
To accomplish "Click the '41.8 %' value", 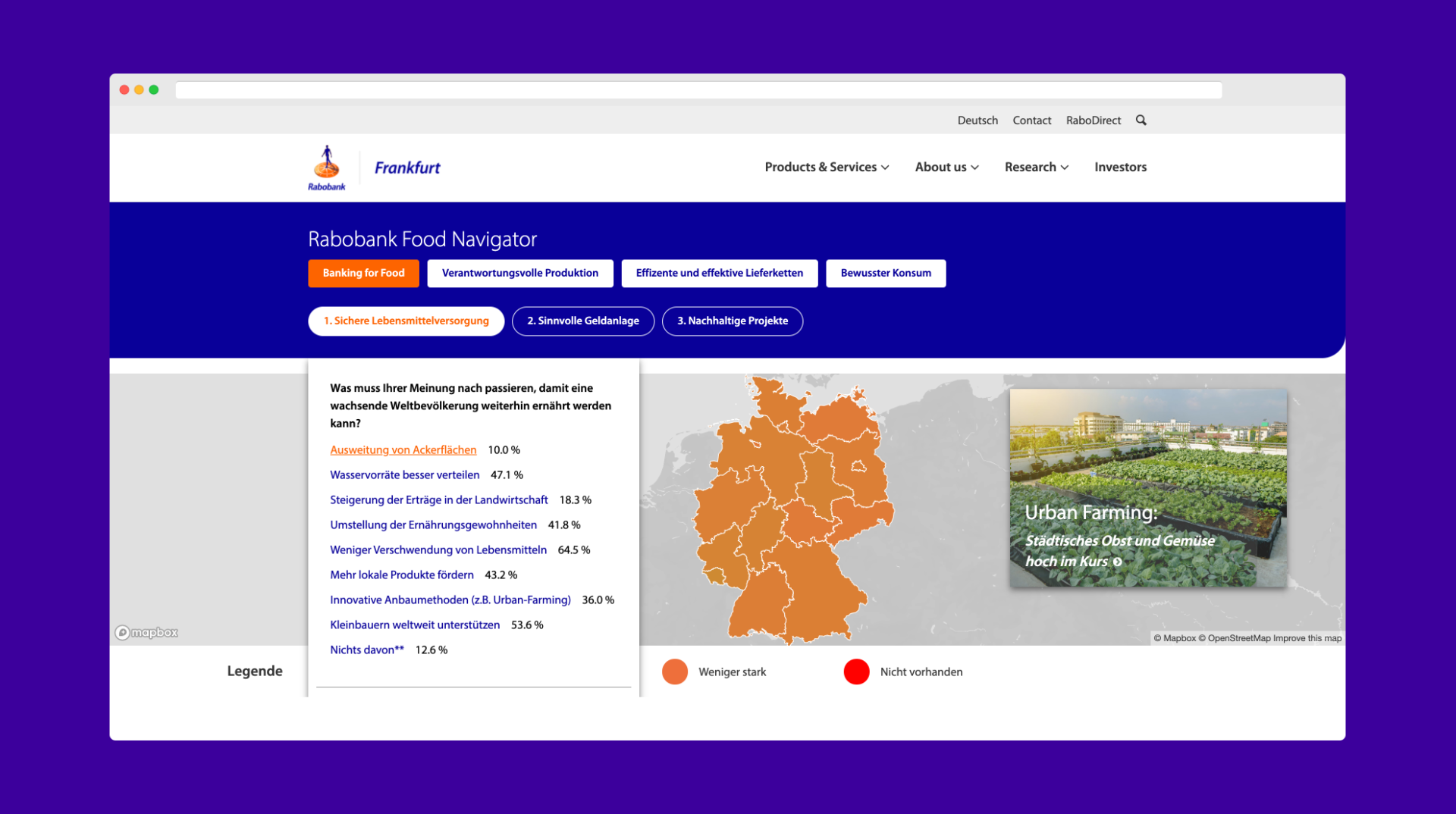I will 563,524.
